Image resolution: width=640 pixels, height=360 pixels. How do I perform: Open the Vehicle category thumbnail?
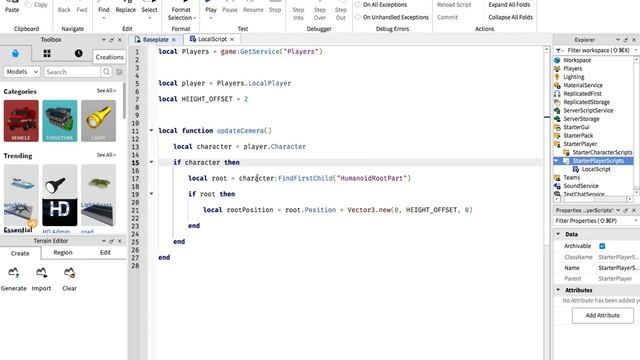21,121
